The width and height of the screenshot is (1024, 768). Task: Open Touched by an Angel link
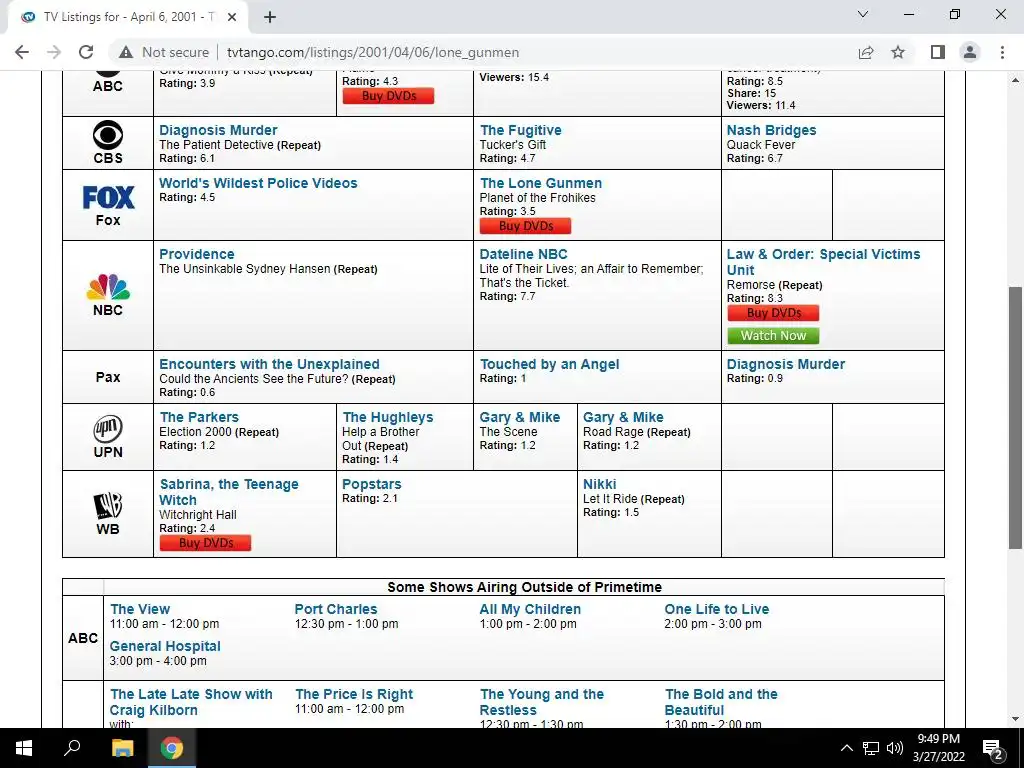[x=549, y=364]
